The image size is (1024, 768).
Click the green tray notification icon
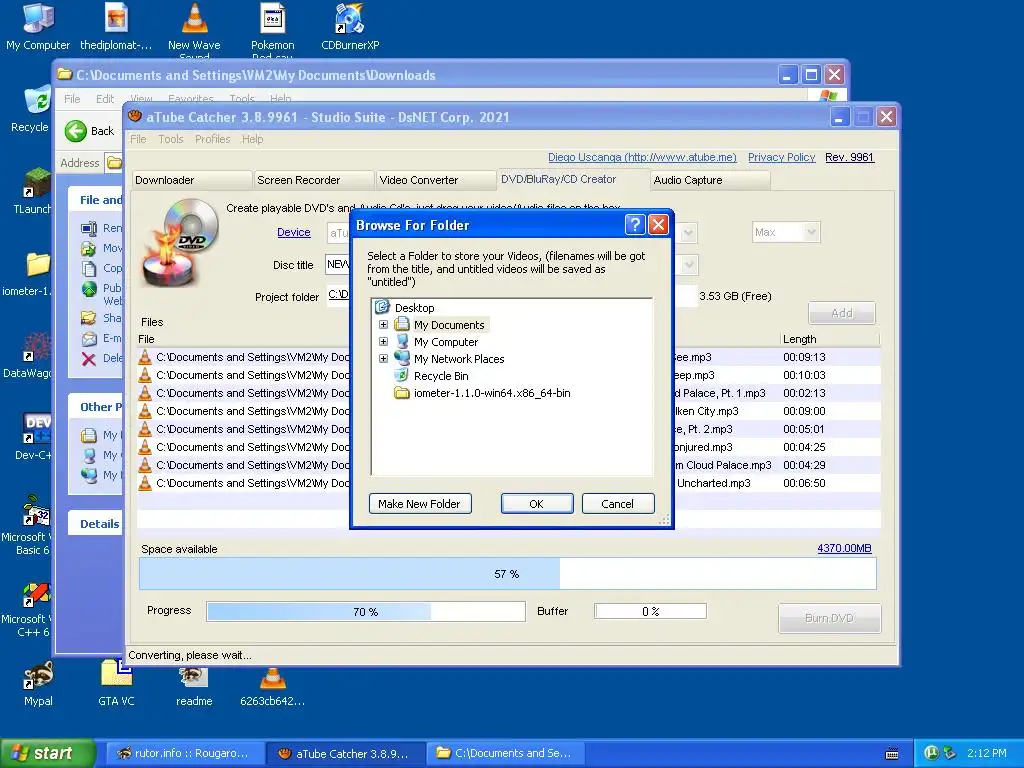pos(931,753)
